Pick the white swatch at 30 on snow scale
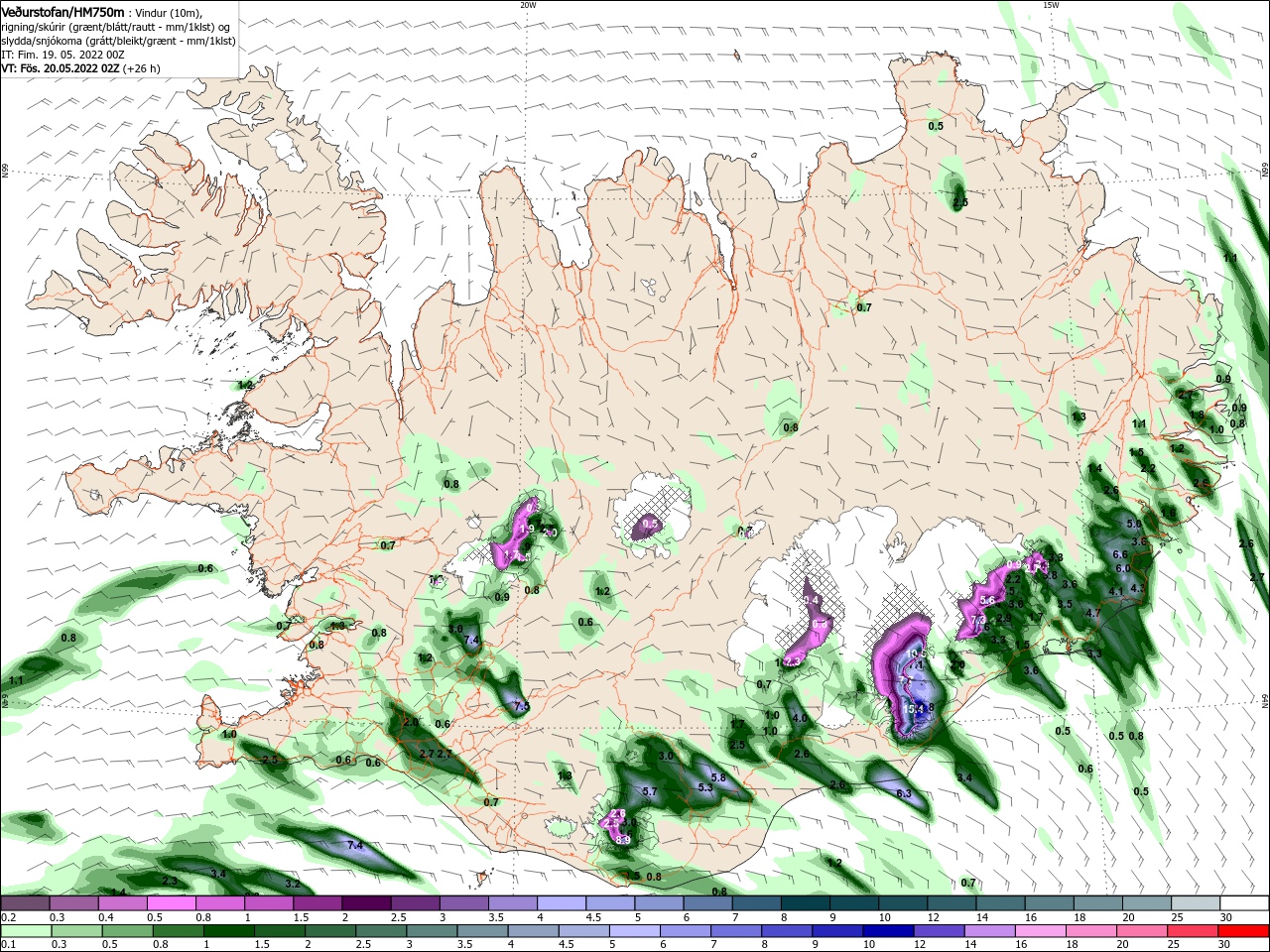This screenshot has height=952, width=1270. (x=1244, y=903)
